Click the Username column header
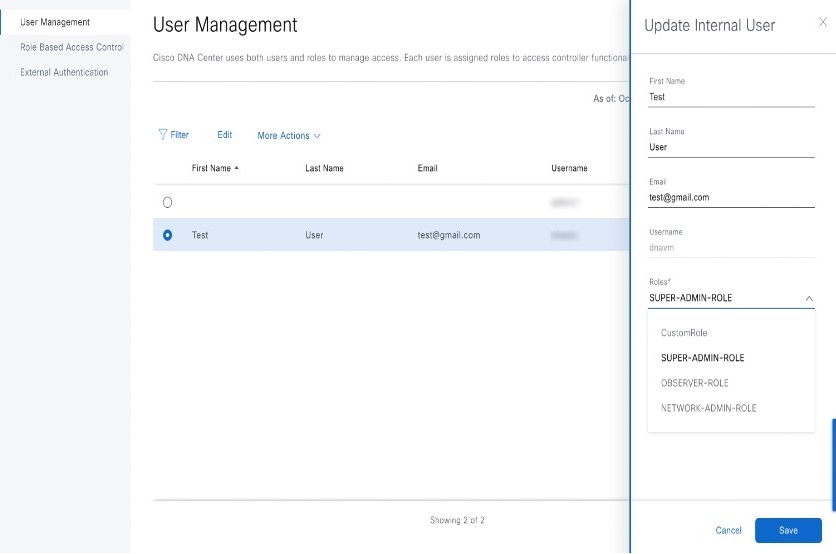The width and height of the screenshot is (836, 554). 569,168
